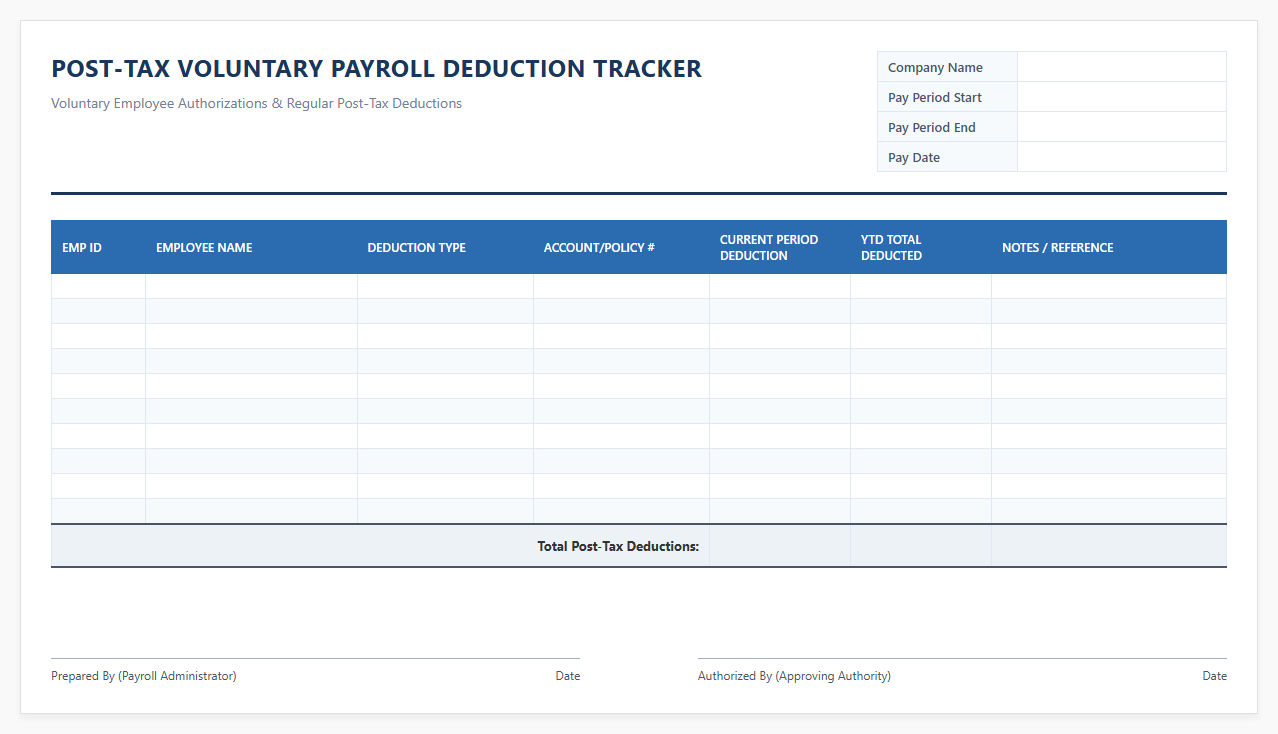Viewport: 1278px width, 734px height.
Task: Click the Pay Period Start value cell
Action: [1122, 97]
